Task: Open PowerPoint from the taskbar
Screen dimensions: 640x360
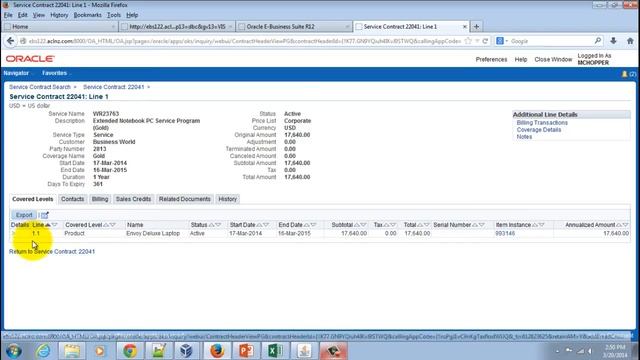Action: pos(246,351)
